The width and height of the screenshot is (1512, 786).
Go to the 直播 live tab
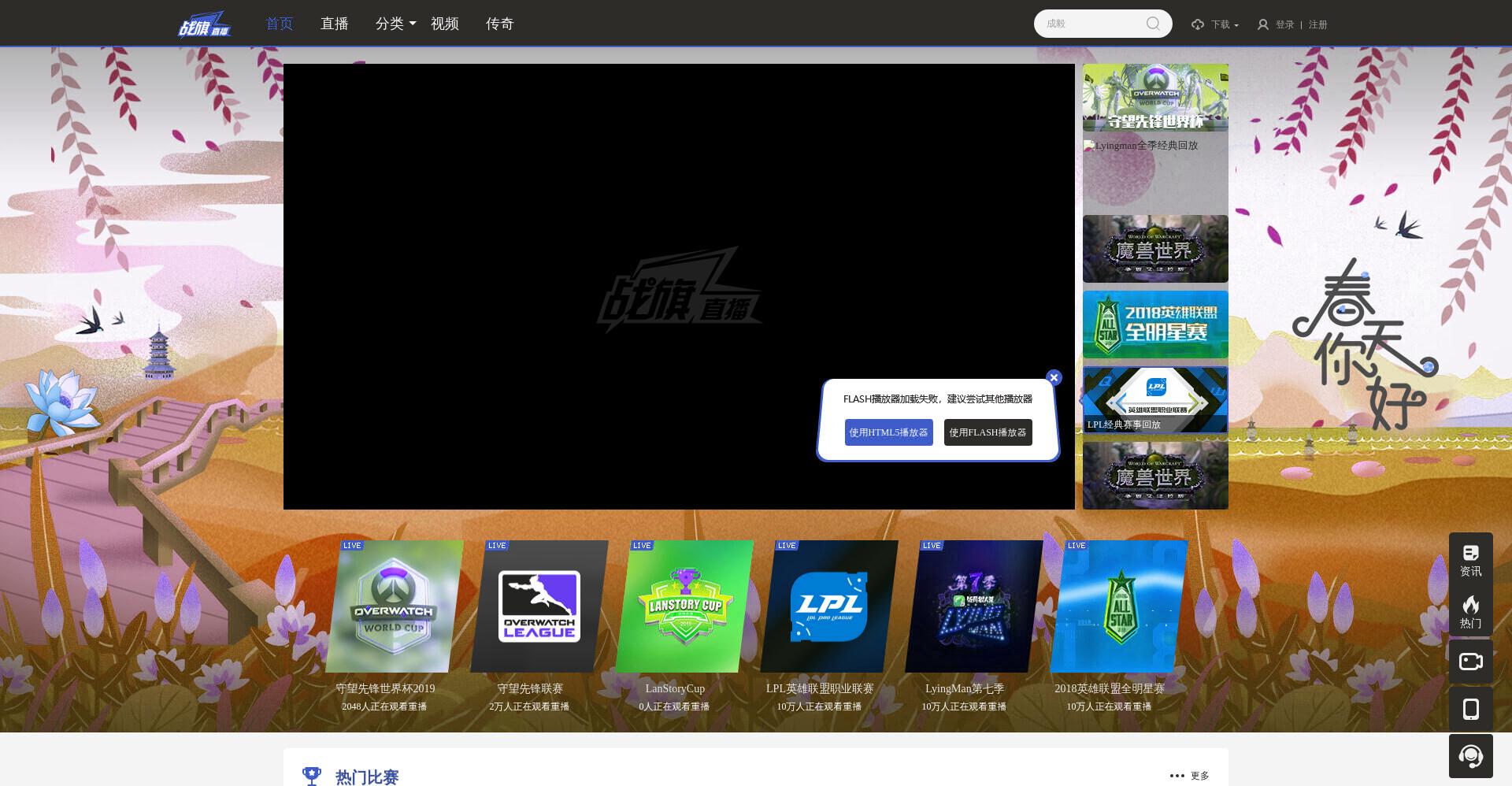coord(335,24)
